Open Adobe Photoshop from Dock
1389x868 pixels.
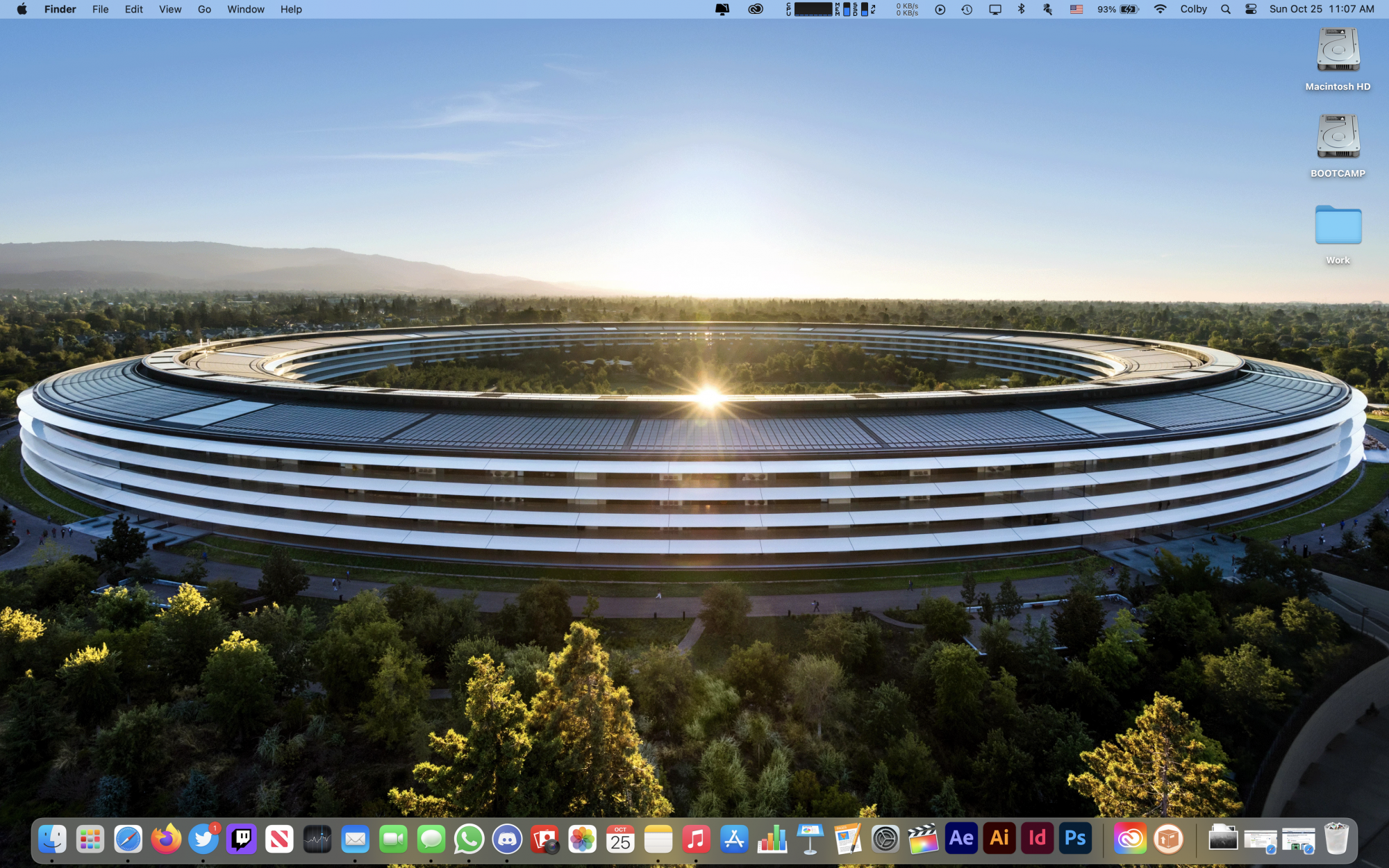(1075, 839)
